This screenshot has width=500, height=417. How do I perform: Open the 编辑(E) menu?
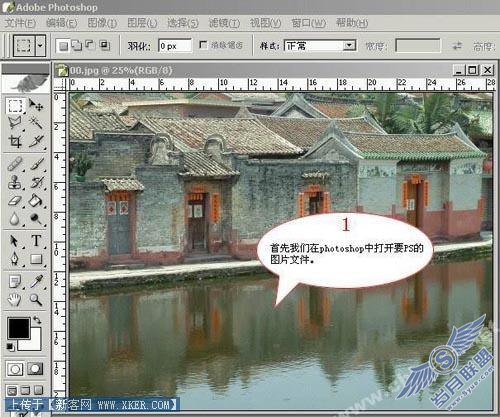click(x=62, y=23)
